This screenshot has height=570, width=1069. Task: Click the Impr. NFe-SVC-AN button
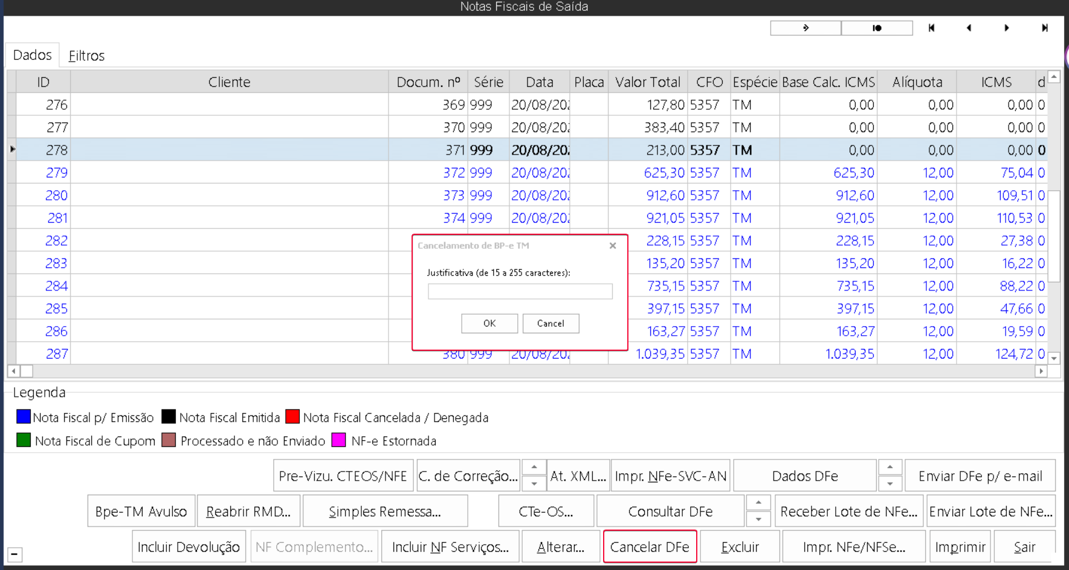(671, 476)
